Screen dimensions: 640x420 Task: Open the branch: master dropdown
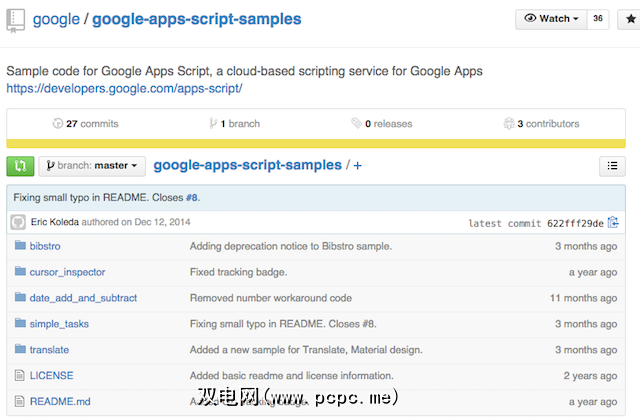tap(92, 166)
